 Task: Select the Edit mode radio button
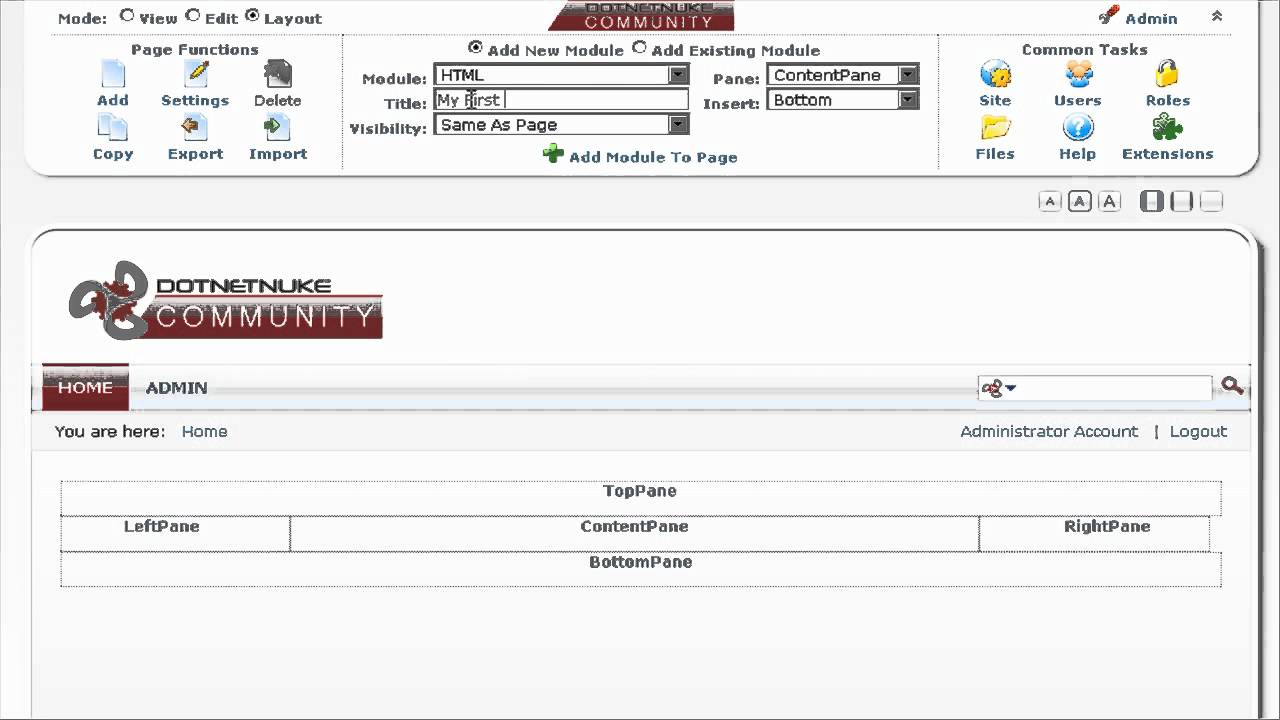click(x=193, y=16)
